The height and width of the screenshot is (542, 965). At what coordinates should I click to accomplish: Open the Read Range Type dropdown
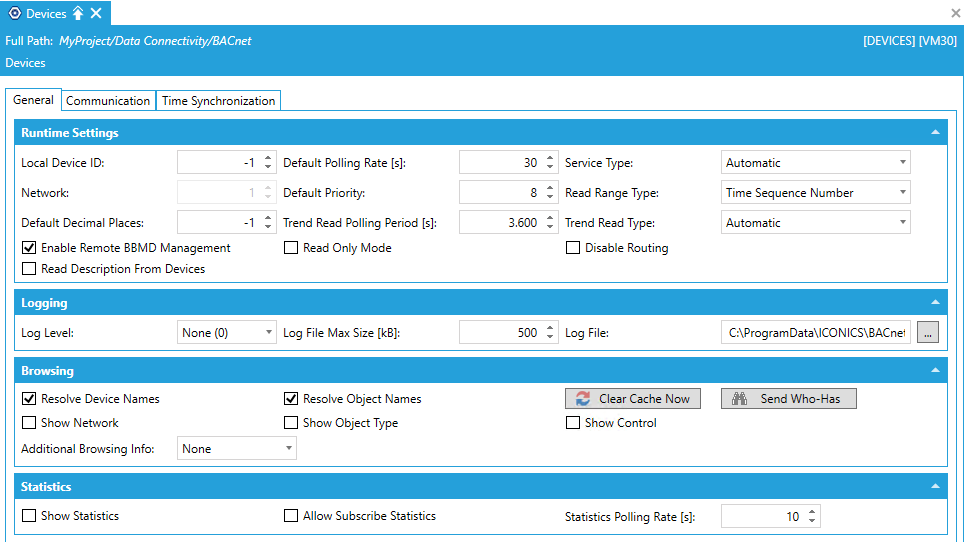pos(815,193)
